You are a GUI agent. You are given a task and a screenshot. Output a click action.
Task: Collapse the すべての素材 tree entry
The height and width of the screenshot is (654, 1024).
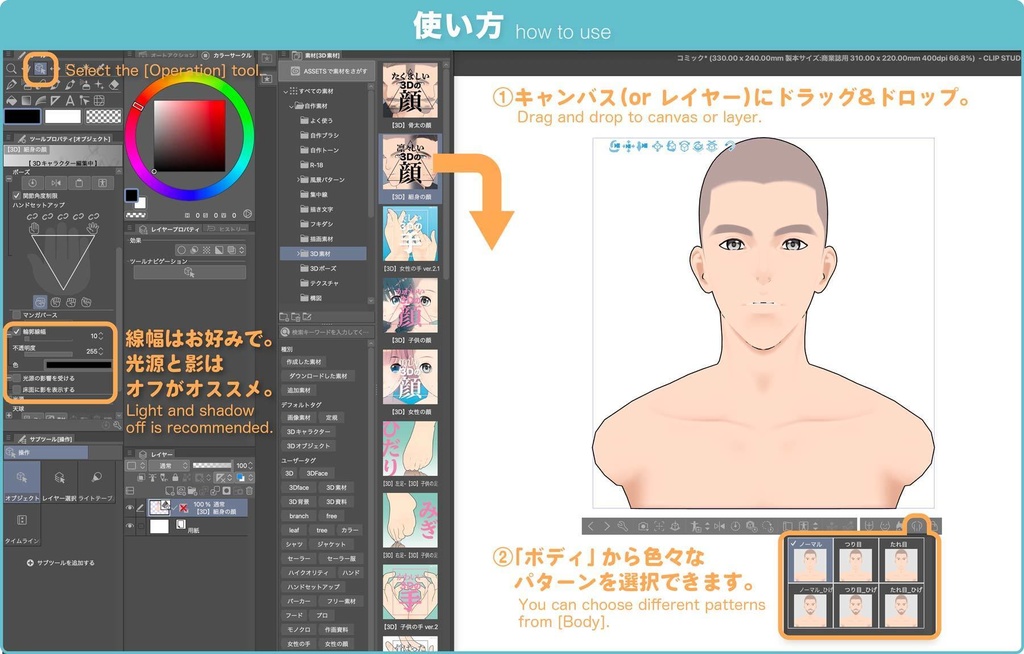pos(287,92)
